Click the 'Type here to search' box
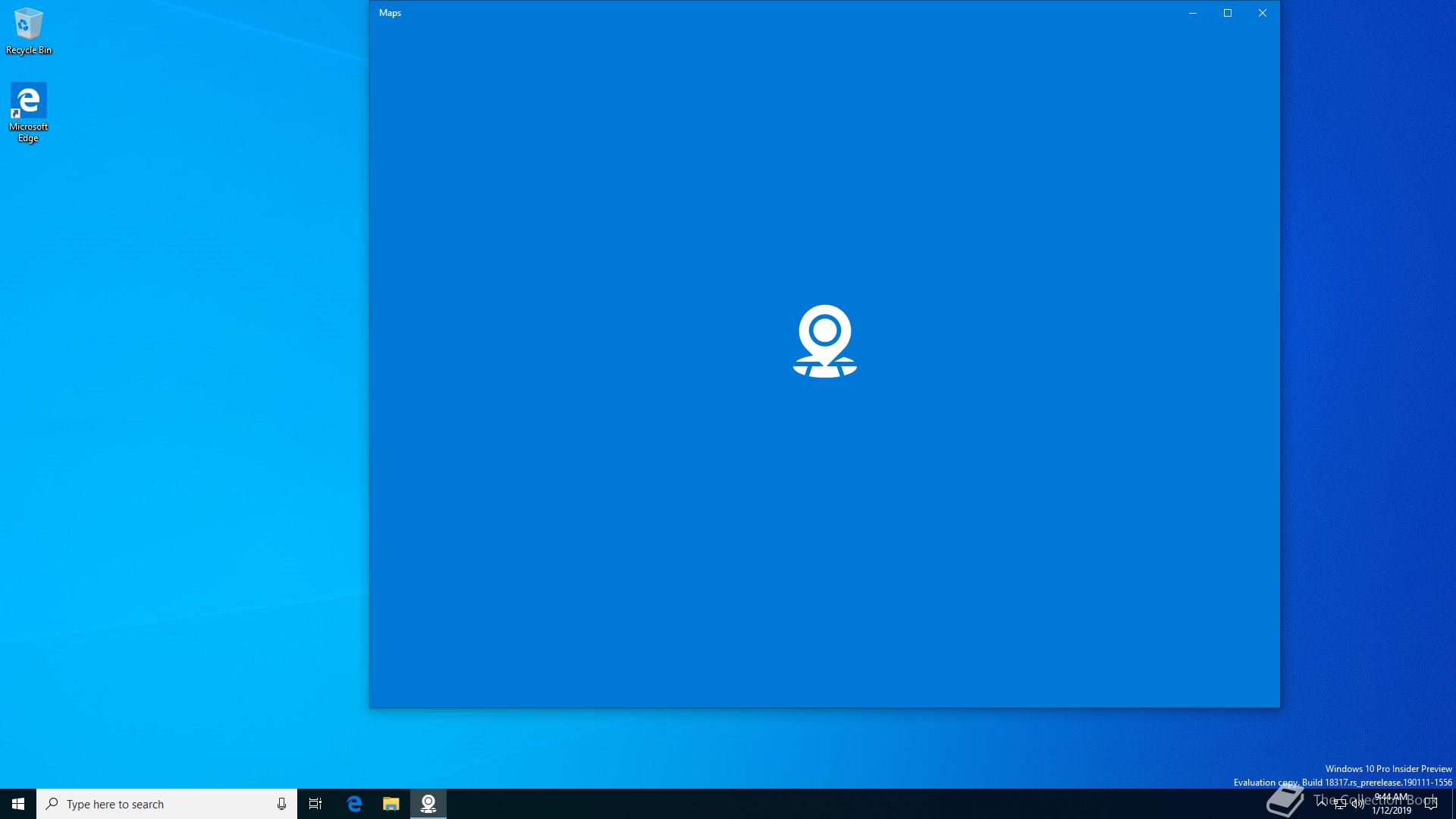The image size is (1456, 819). tap(167, 804)
